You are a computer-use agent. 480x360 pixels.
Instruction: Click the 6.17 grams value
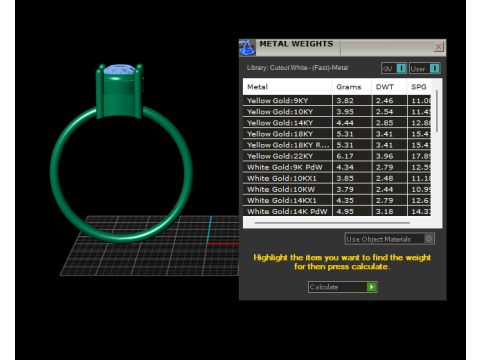pos(345,156)
